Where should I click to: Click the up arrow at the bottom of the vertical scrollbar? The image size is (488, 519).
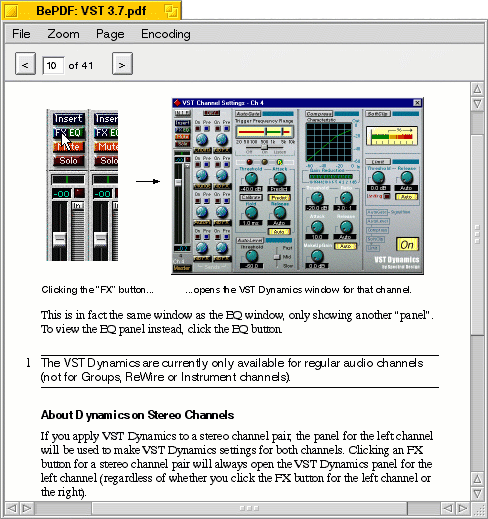pos(477,479)
